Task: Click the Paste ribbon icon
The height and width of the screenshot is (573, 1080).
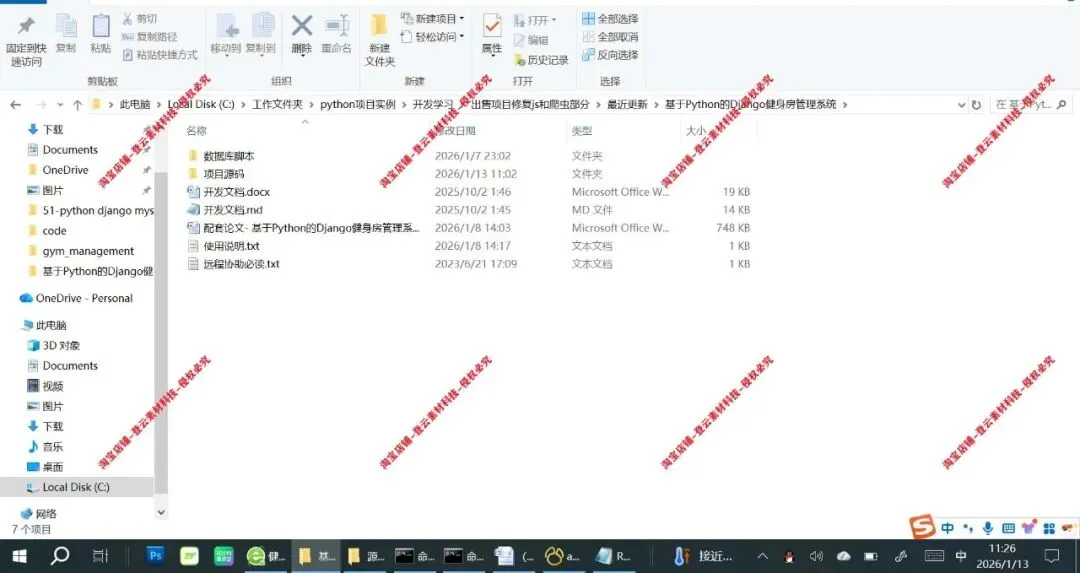Action: (x=101, y=34)
